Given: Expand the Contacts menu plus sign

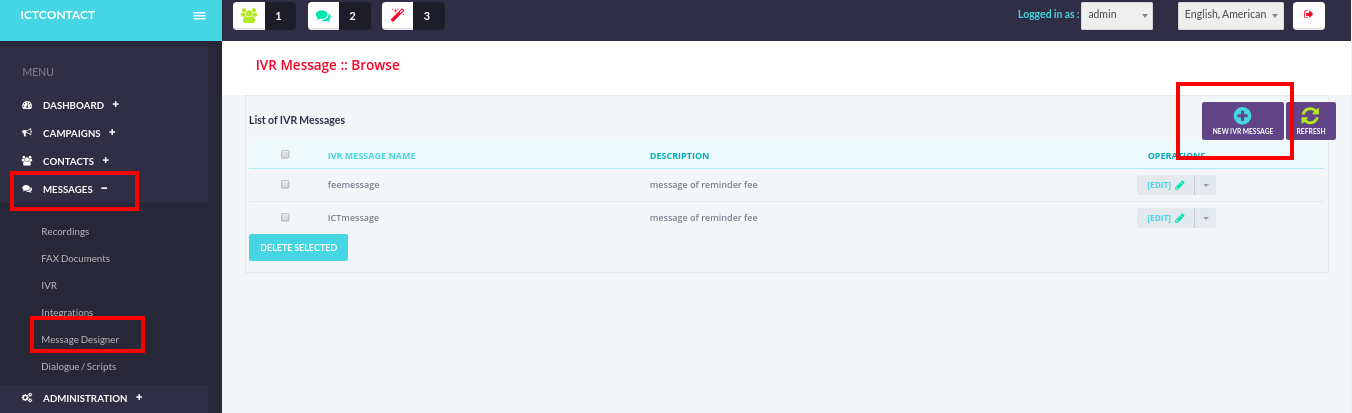Looking at the screenshot, I should 105,160.
